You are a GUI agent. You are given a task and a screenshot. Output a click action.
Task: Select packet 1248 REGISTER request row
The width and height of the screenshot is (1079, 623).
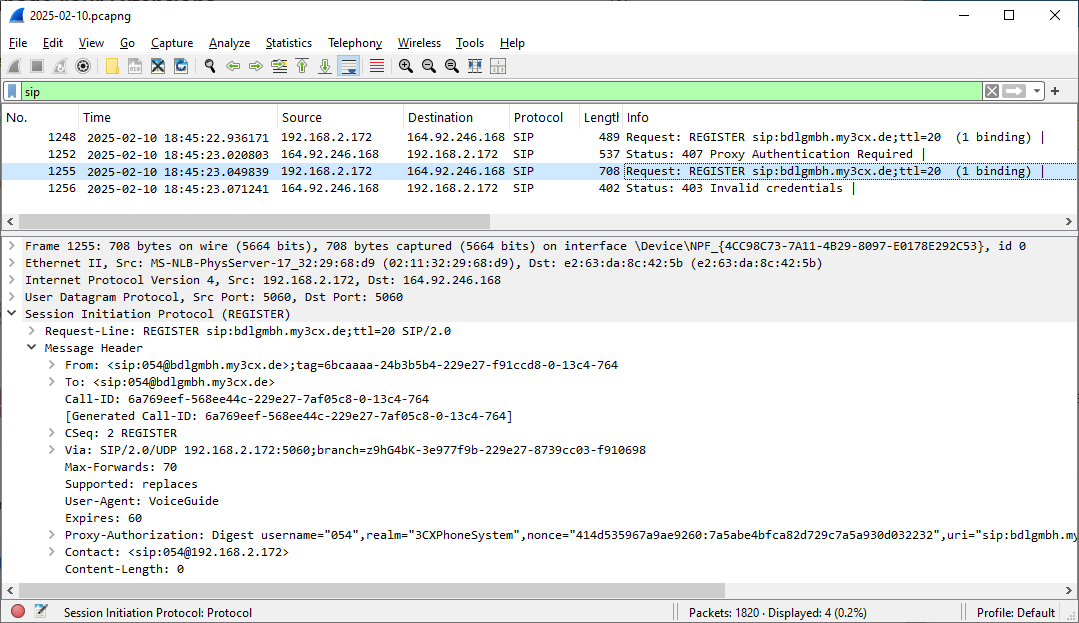[539, 137]
